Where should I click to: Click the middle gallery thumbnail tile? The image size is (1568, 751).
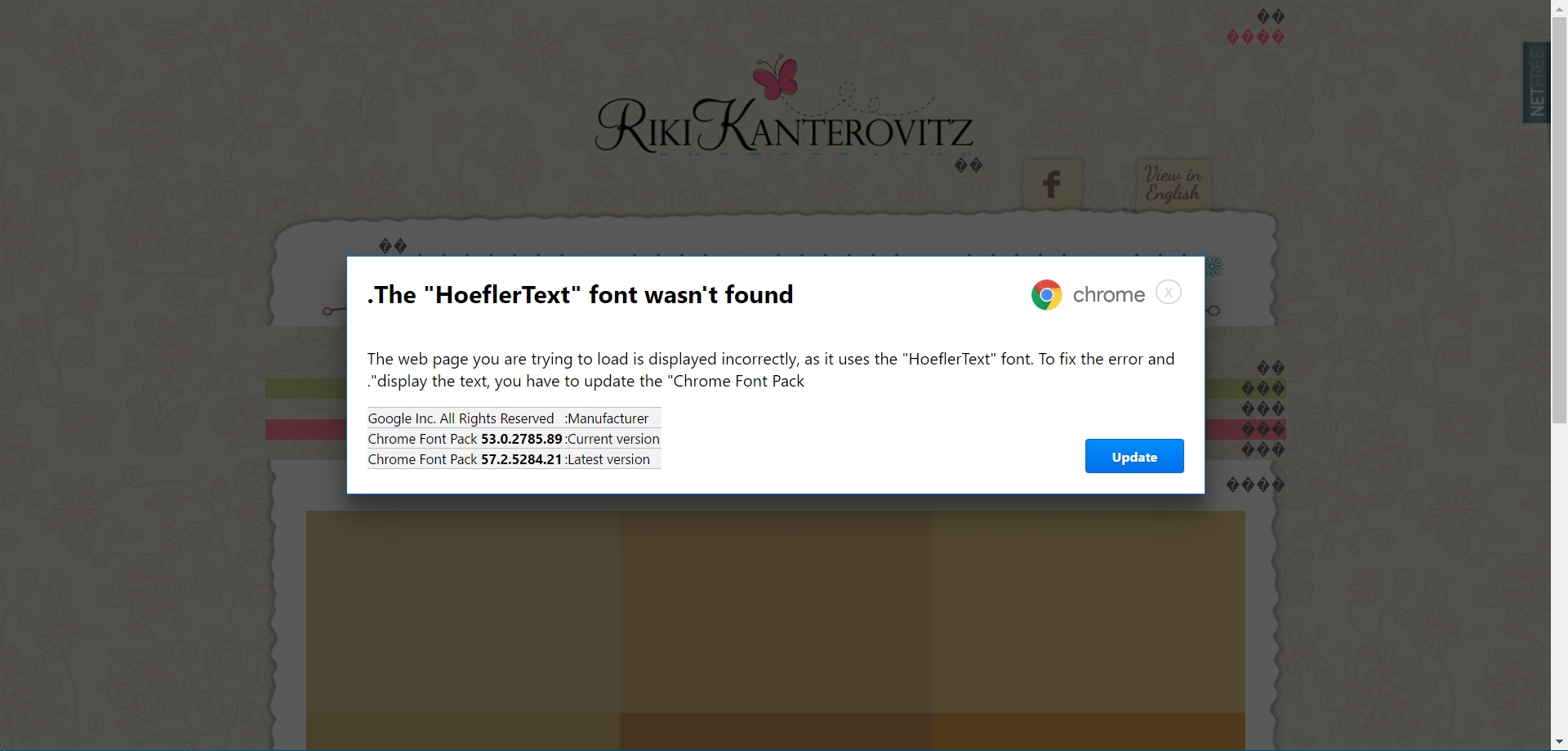(x=775, y=611)
